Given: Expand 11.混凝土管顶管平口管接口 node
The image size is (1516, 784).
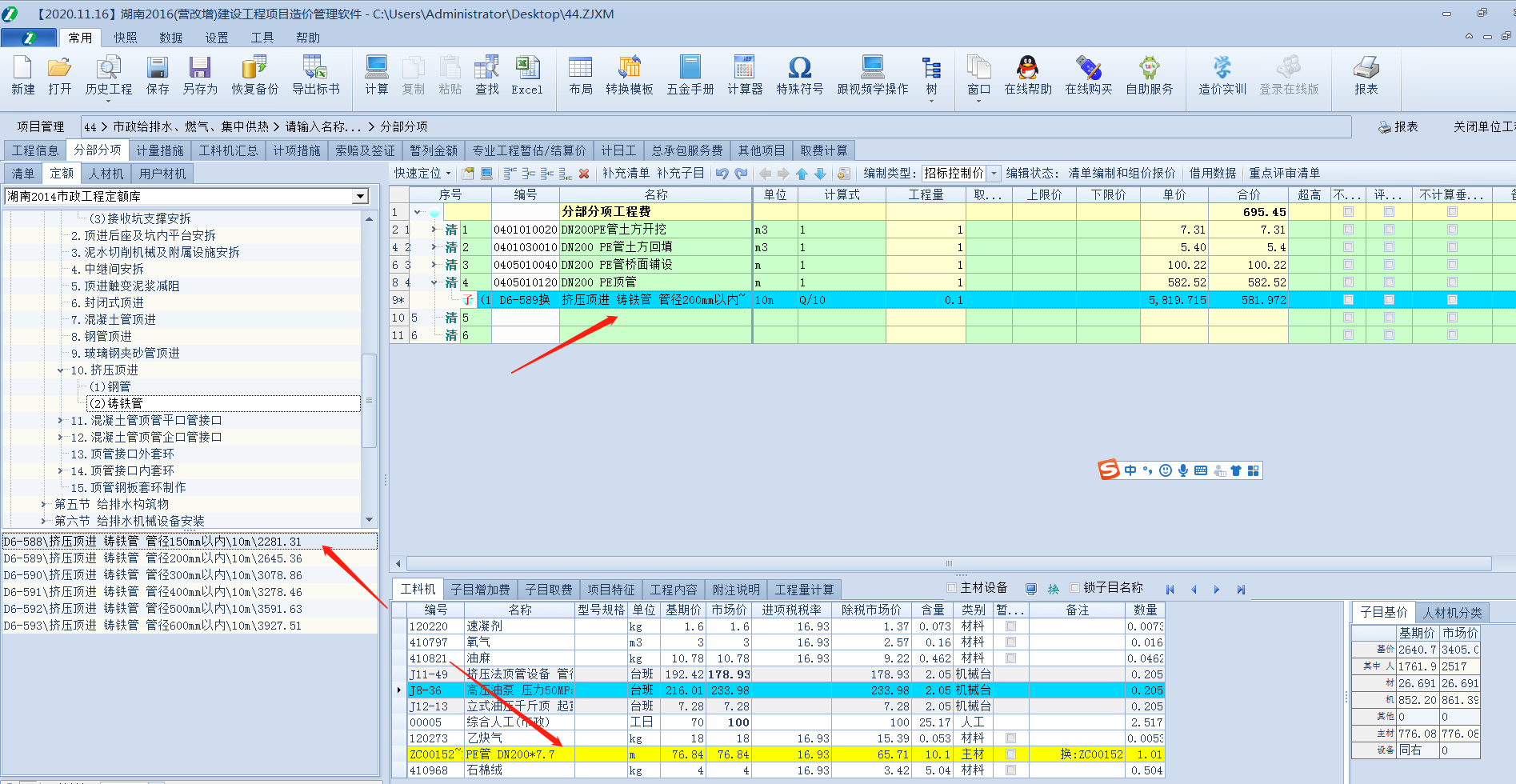Looking at the screenshot, I should click(x=61, y=421).
